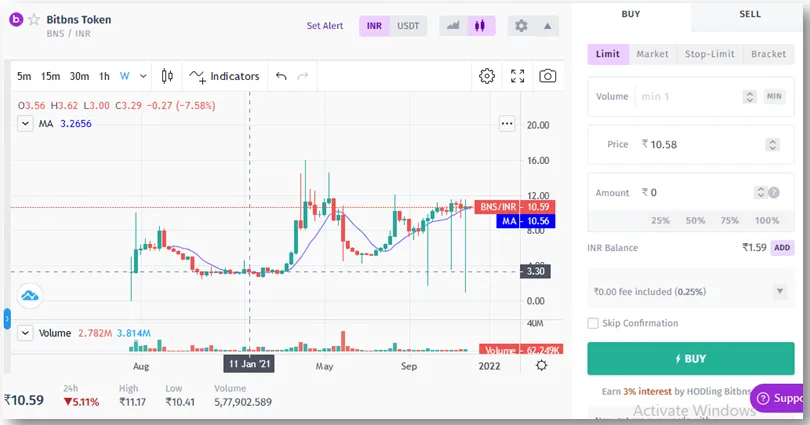Click 24h change 5.11% text
Image resolution: width=810 pixels, height=425 pixels.
pos(81,402)
